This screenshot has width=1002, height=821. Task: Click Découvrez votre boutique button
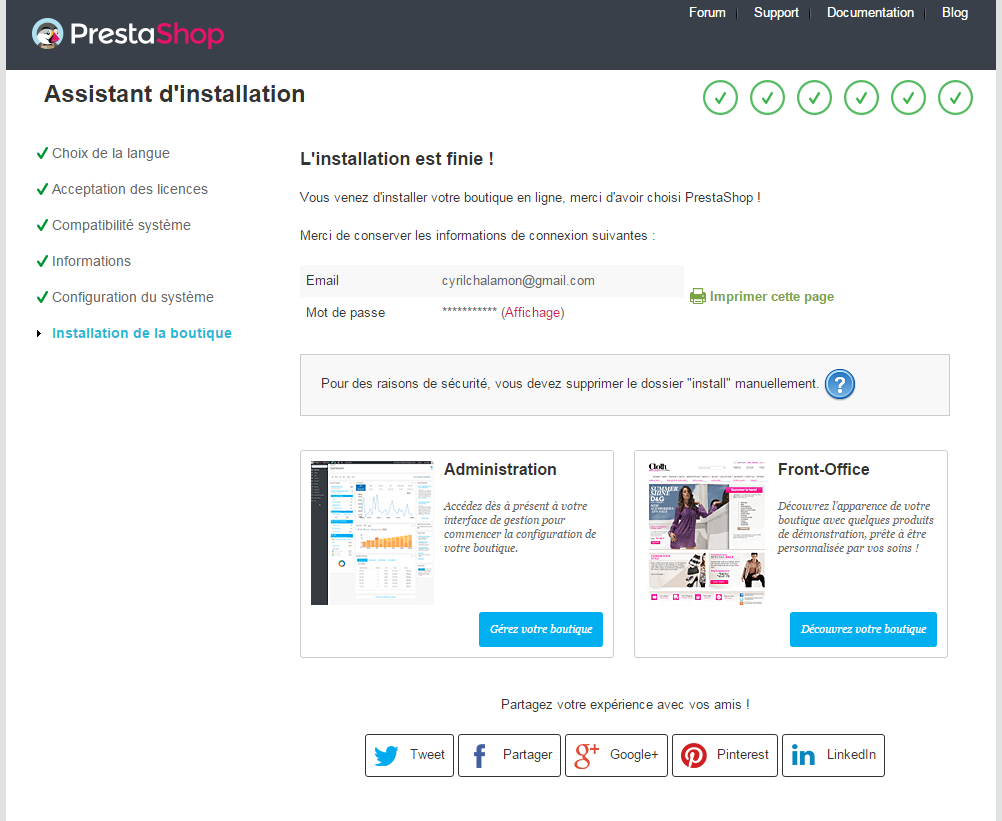point(863,629)
